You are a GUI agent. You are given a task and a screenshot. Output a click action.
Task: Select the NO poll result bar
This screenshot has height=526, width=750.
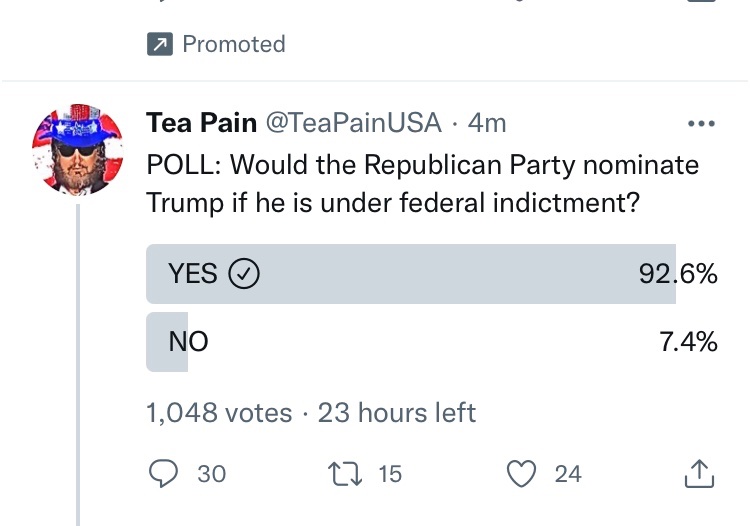coord(167,342)
